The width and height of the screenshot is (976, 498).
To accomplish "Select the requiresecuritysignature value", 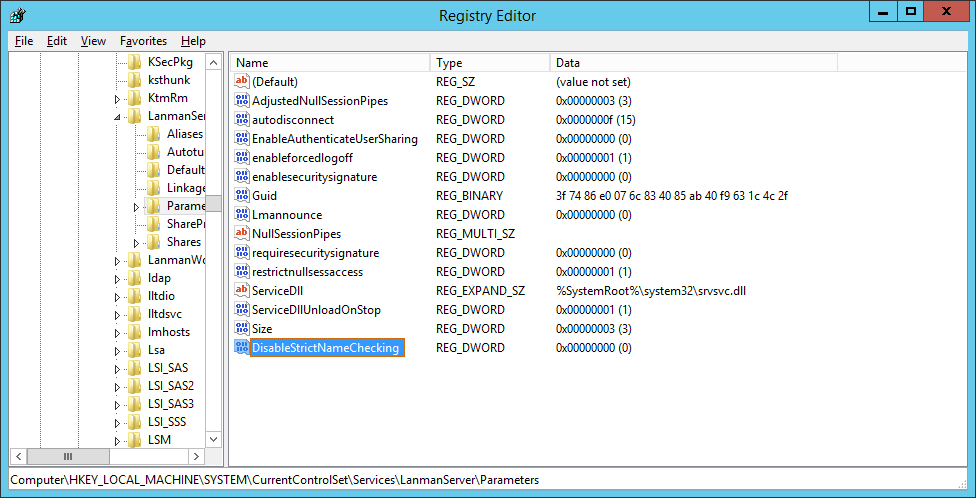I will [x=315, y=252].
